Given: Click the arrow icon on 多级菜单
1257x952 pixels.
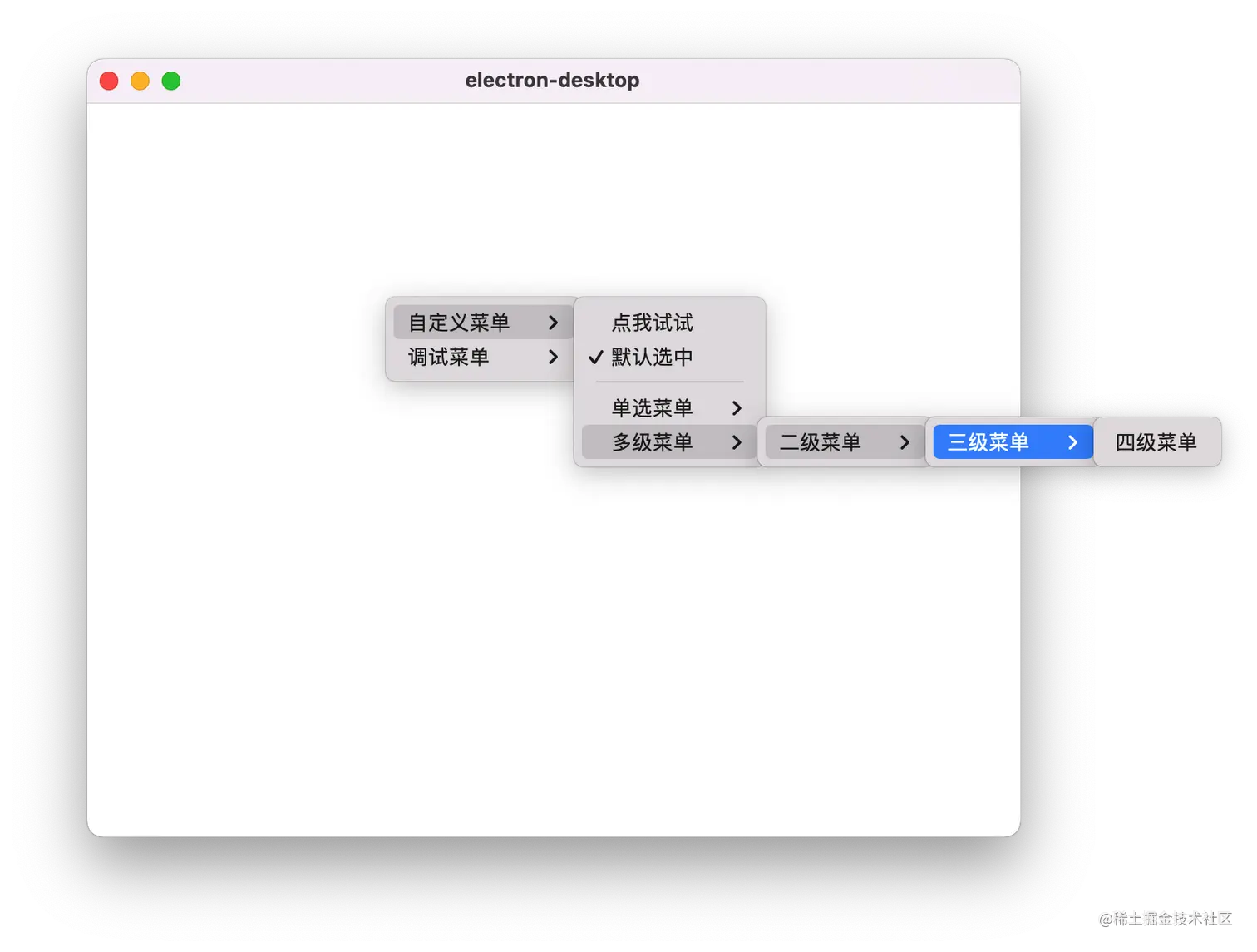Looking at the screenshot, I should (737, 442).
